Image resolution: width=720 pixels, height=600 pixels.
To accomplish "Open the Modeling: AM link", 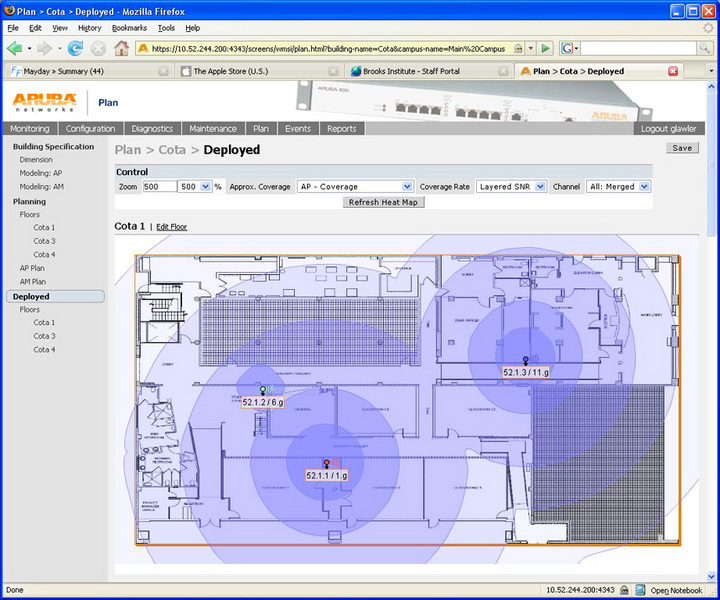I will click(x=42, y=186).
